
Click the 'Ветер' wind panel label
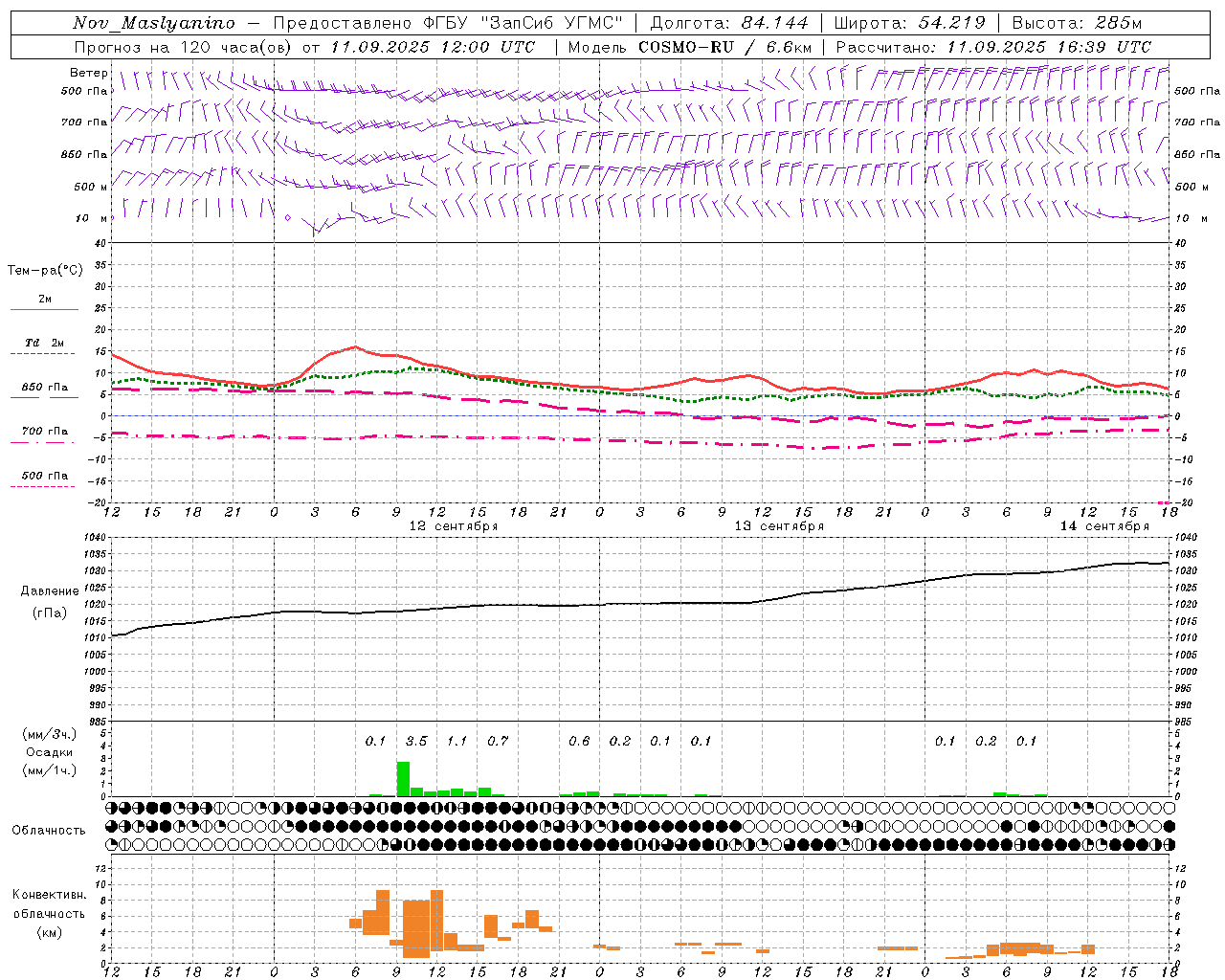(x=89, y=73)
